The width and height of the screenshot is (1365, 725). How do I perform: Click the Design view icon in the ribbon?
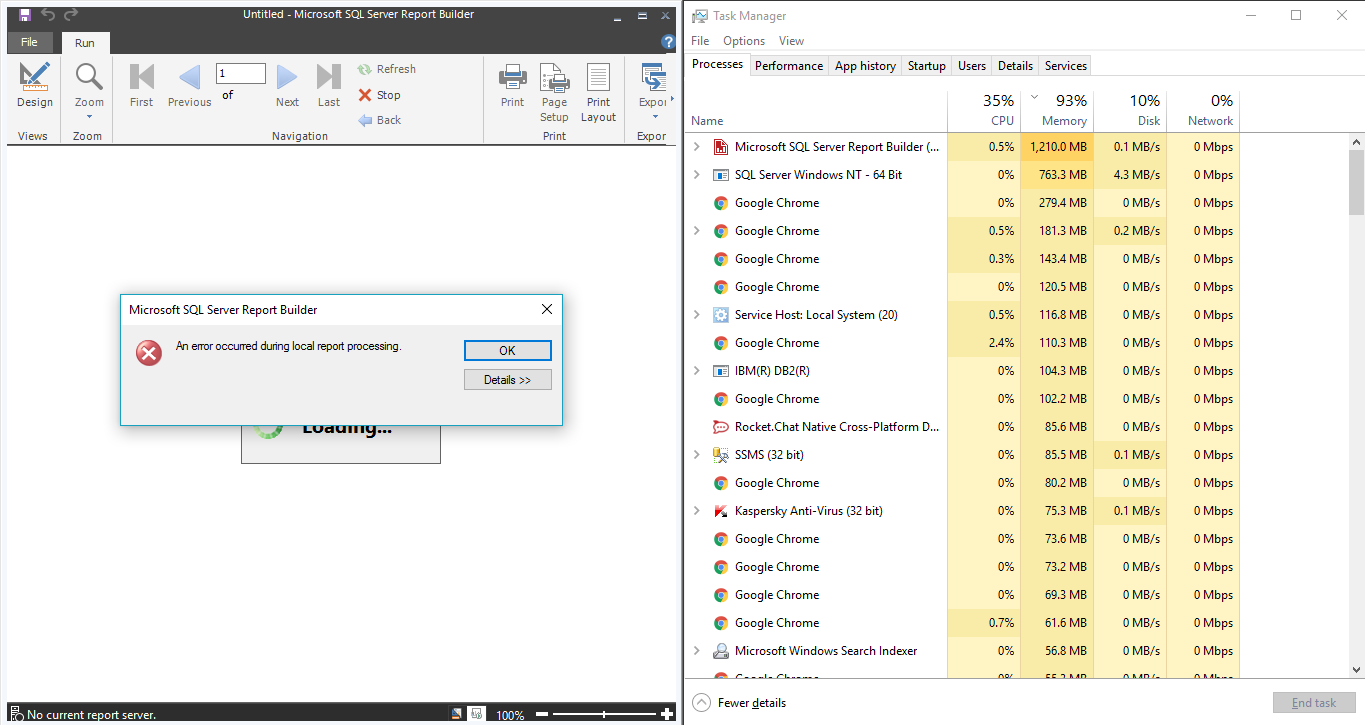(x=35, y=77)
